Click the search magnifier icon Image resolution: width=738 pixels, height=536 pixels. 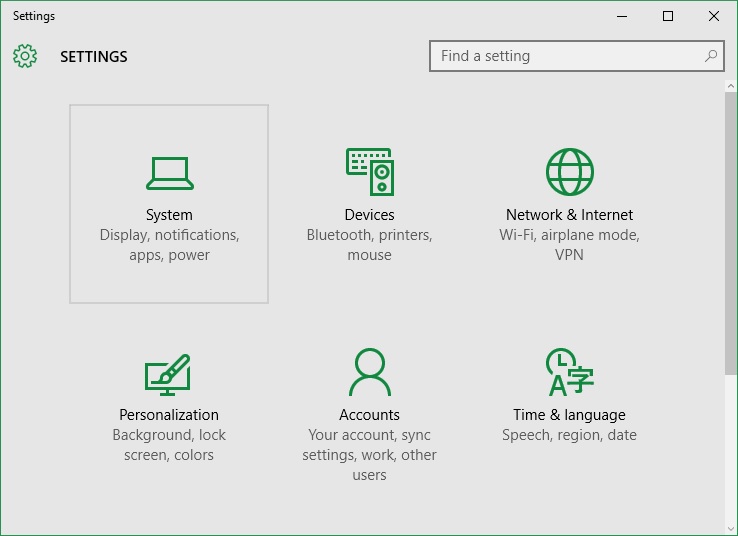(x=711, y=56)
